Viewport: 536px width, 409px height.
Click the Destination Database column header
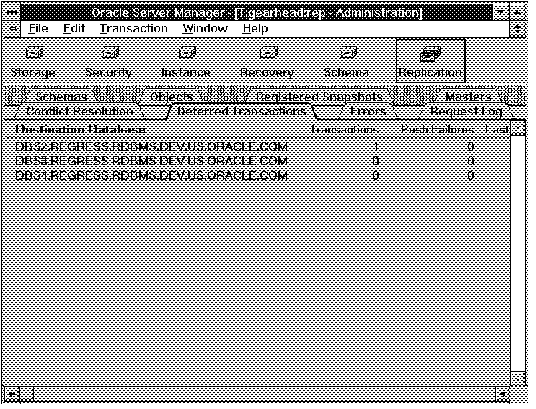point(81,130)
